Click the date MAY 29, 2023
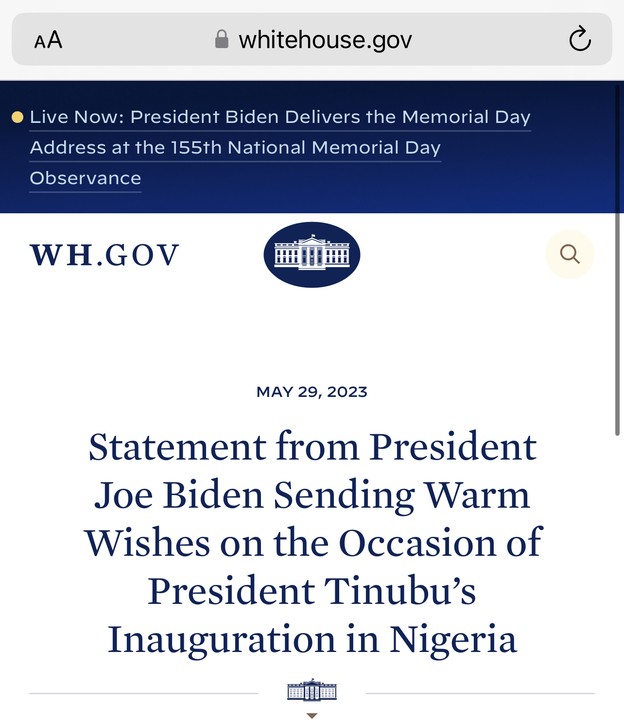Image resolution: width=624 pixels, height=720 pixels. tap(311, 392)
